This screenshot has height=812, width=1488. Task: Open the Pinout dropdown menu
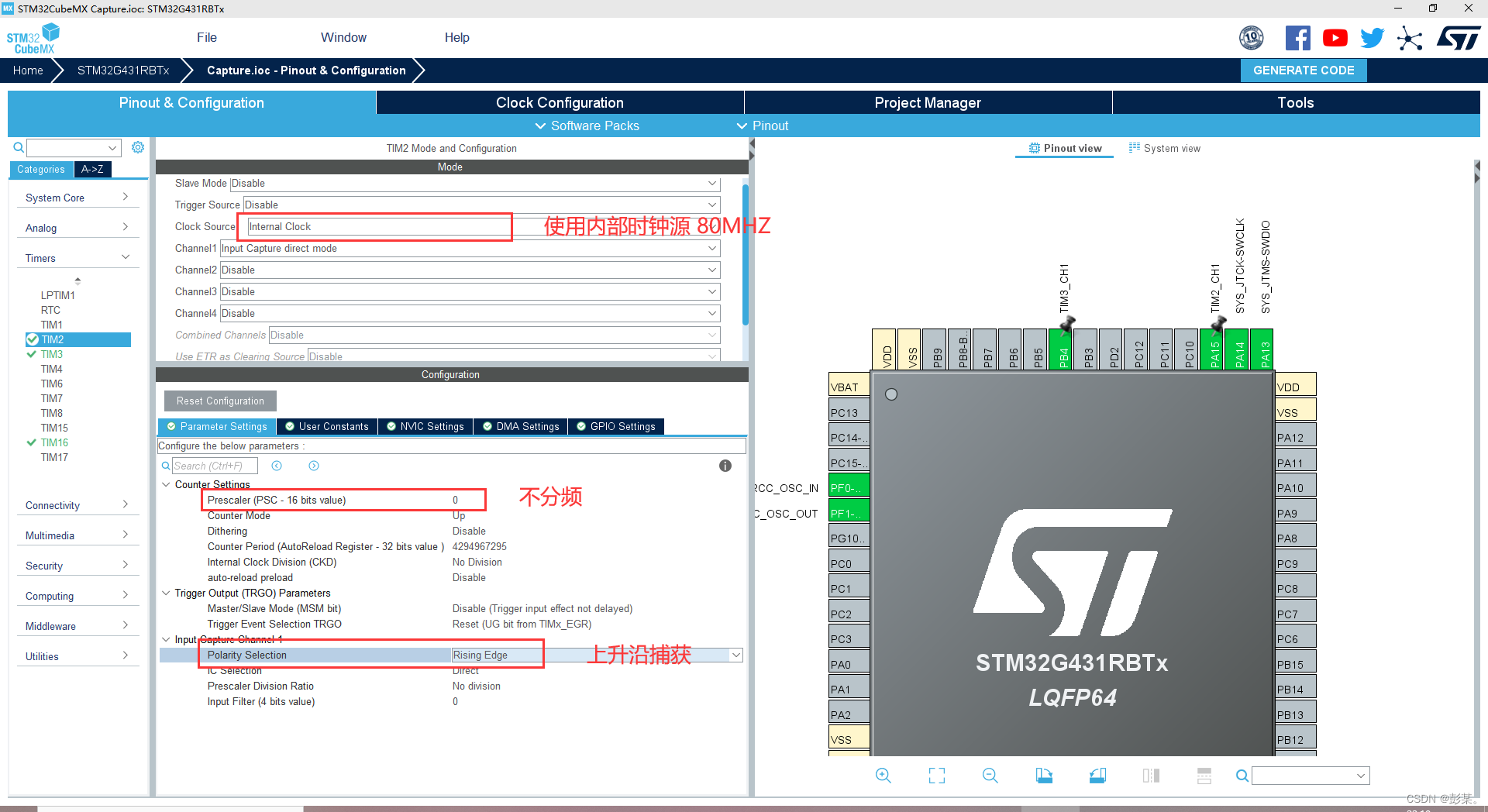[763, 126]
